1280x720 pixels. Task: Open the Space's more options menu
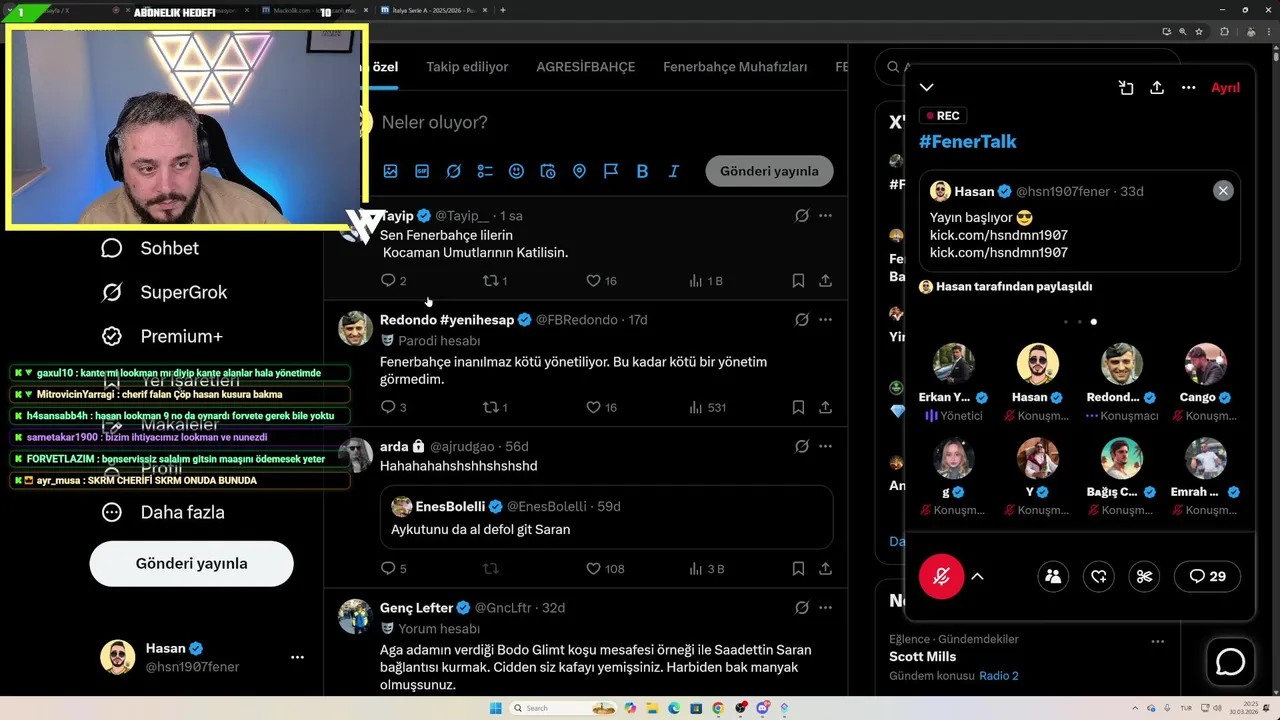click(x=1188, y=88)
